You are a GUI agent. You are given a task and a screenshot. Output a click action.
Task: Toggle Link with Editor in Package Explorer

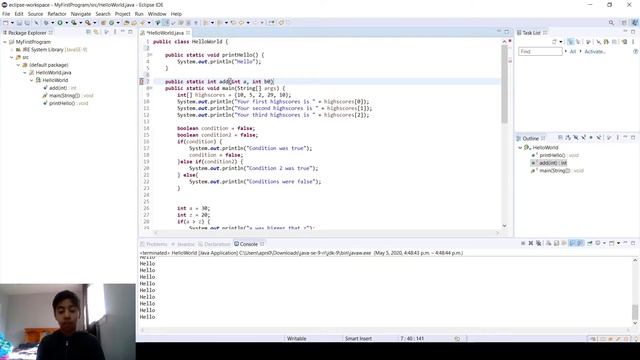[x=96, y=32]
